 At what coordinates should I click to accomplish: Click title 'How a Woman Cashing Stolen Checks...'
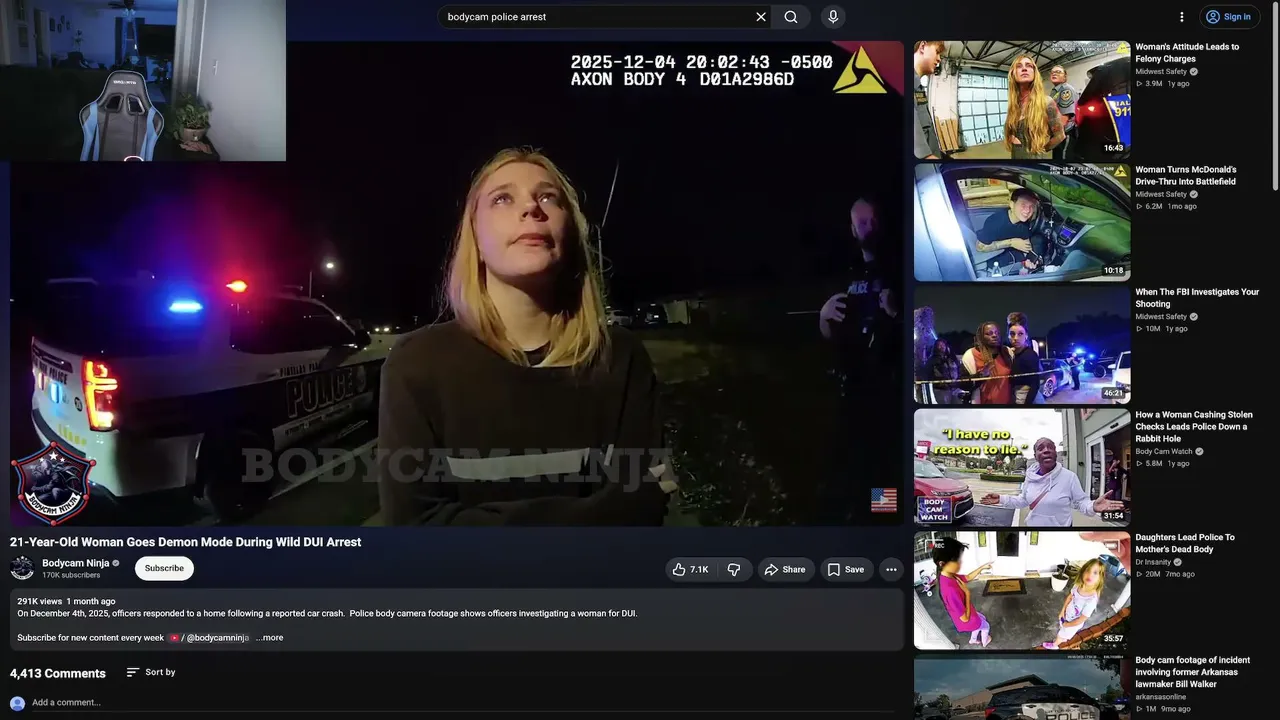click(1194, 427)
